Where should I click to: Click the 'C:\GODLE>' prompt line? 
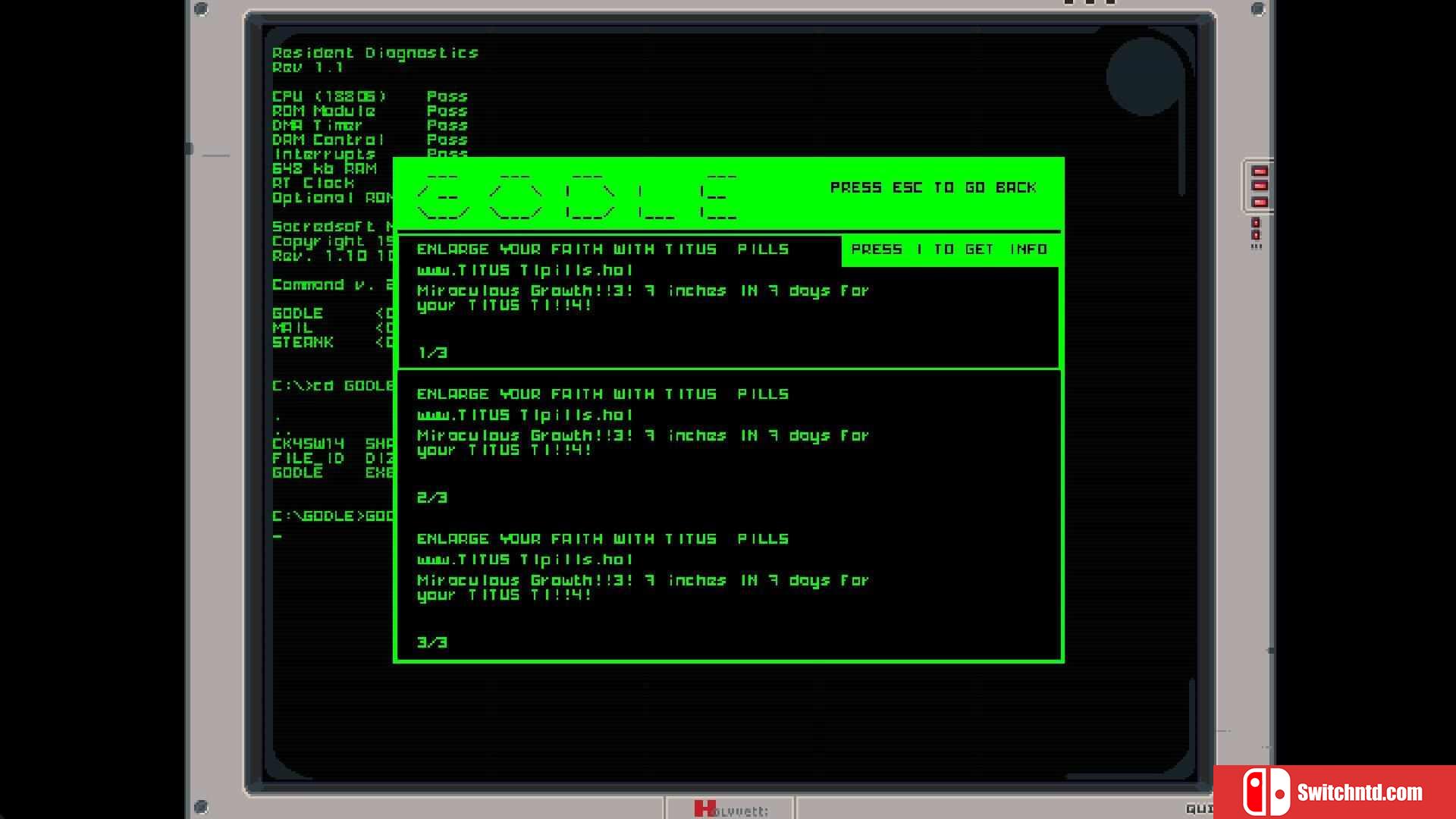(x=333, y=516)
